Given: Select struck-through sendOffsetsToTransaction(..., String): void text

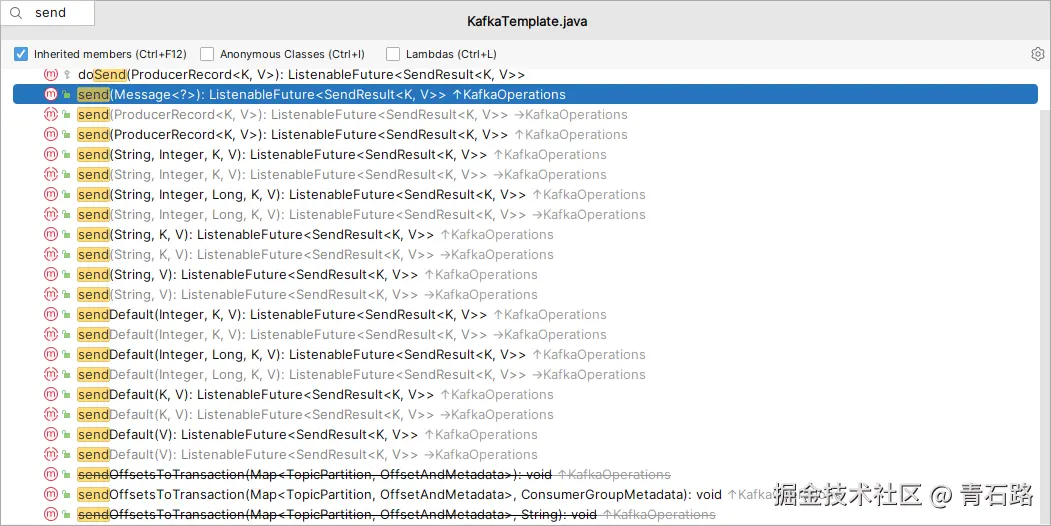Looking at the screenshot, I should [x=337, y=514].
